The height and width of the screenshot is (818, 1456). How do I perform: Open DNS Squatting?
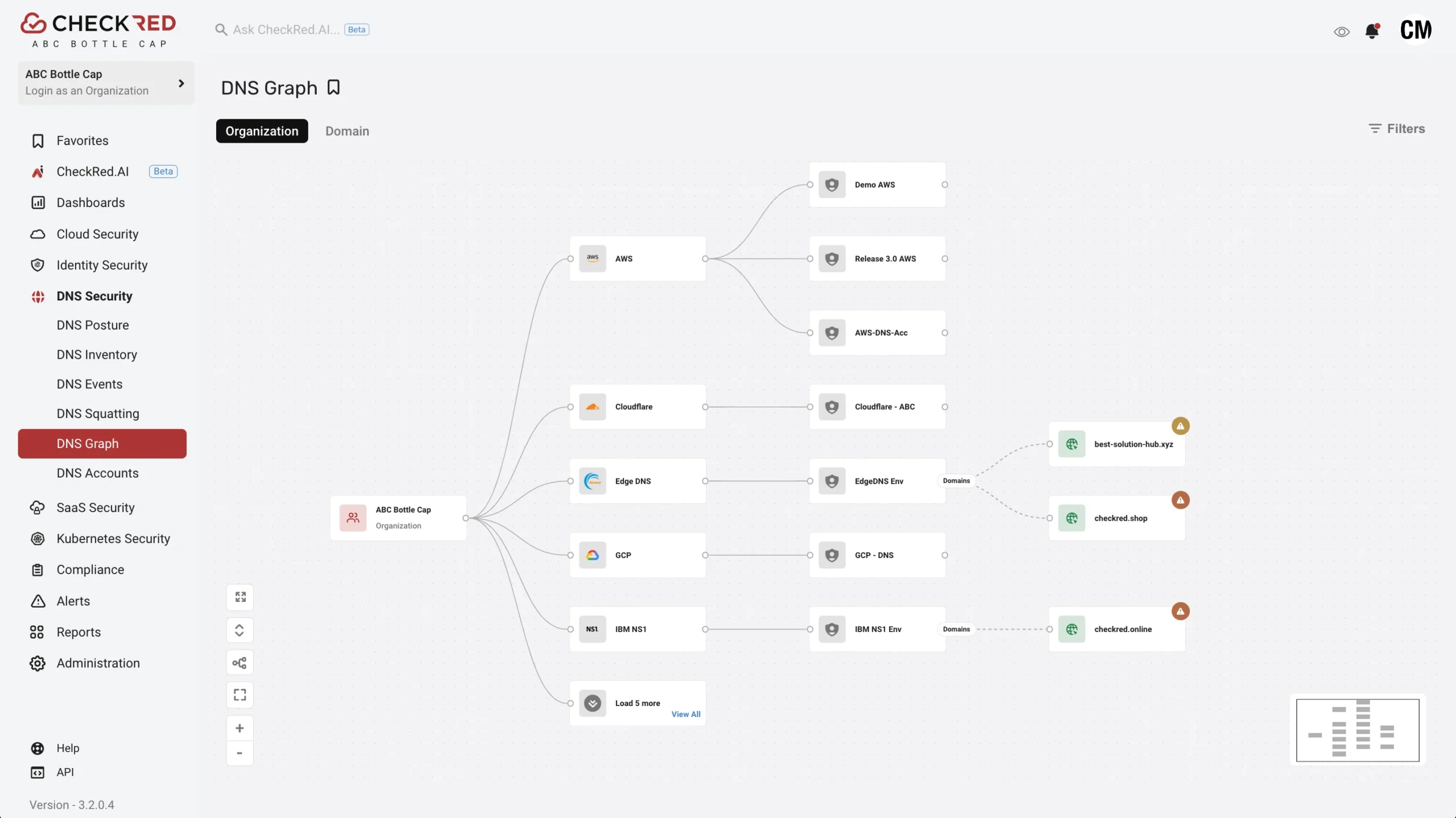tap(98, 414)
